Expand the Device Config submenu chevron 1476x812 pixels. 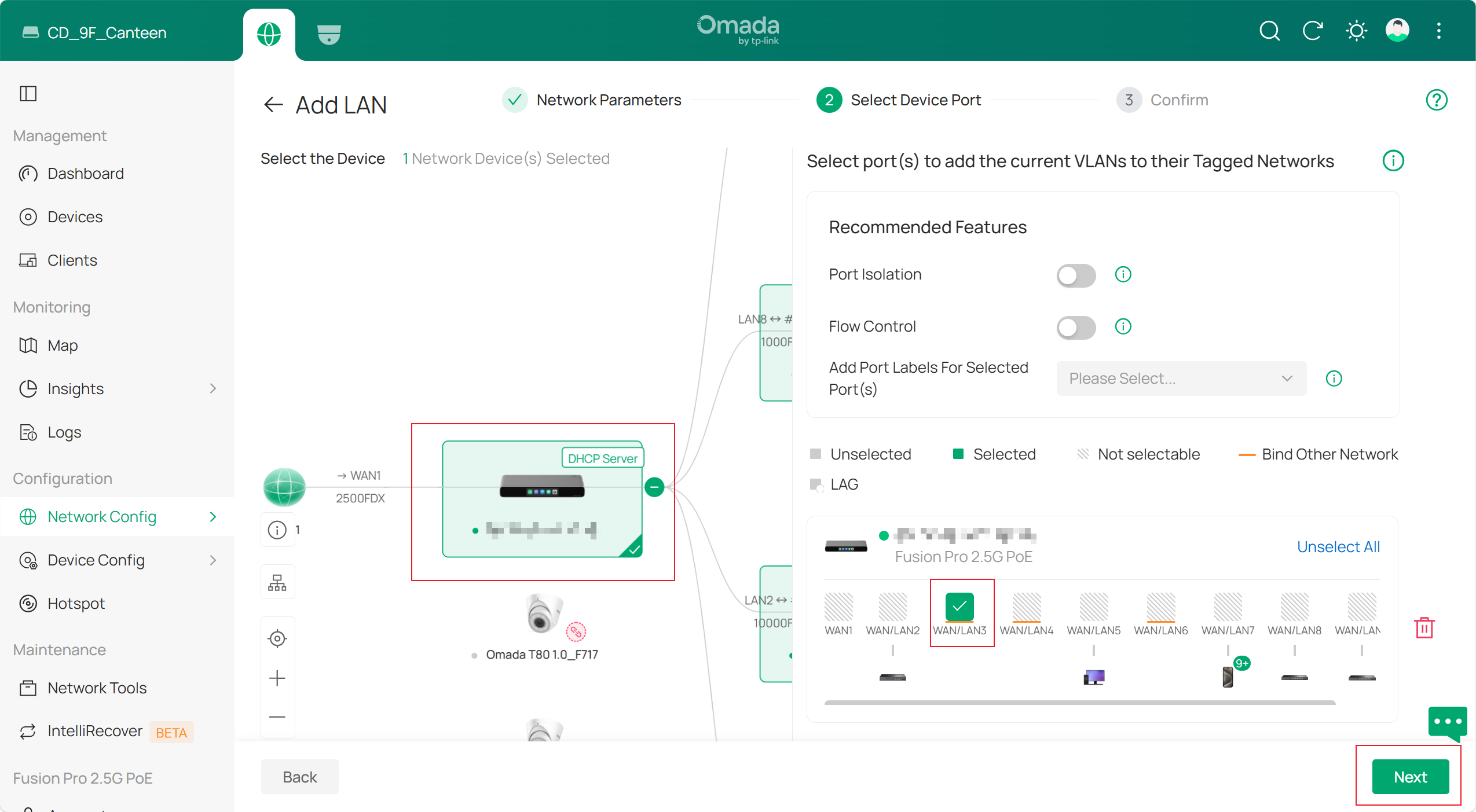pyautogui.click(x=213, y=560)
